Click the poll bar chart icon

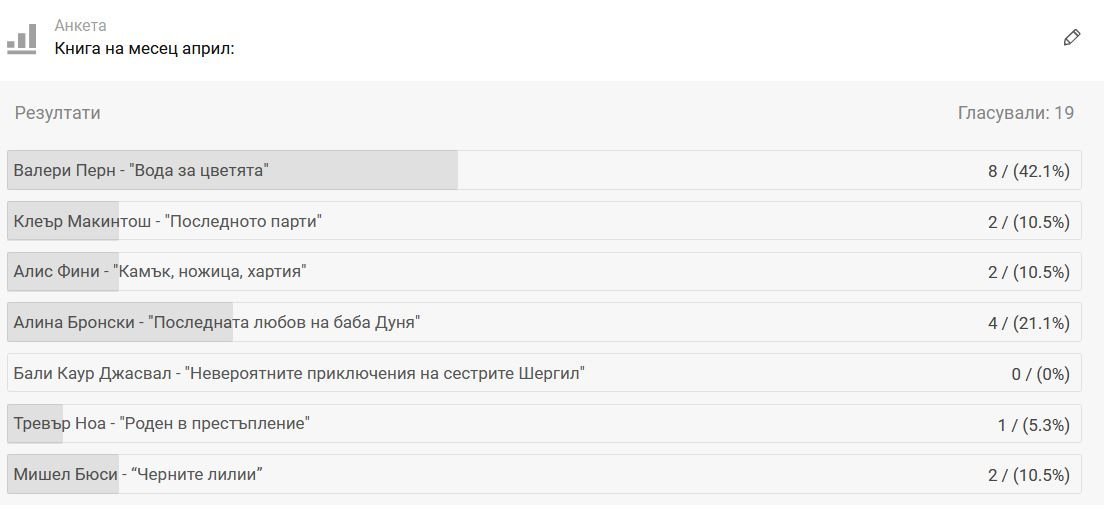[x=22, y=39]
